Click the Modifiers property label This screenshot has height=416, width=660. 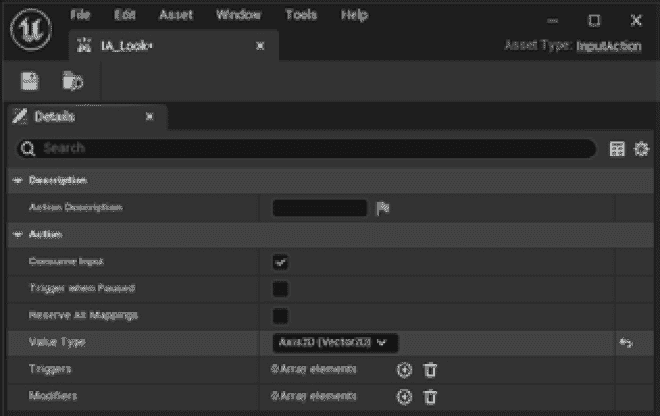[53, 396]
